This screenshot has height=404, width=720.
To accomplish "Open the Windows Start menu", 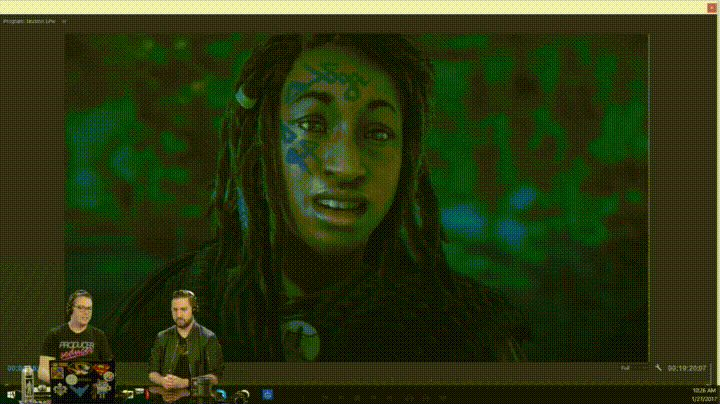I will pos(11,394).
